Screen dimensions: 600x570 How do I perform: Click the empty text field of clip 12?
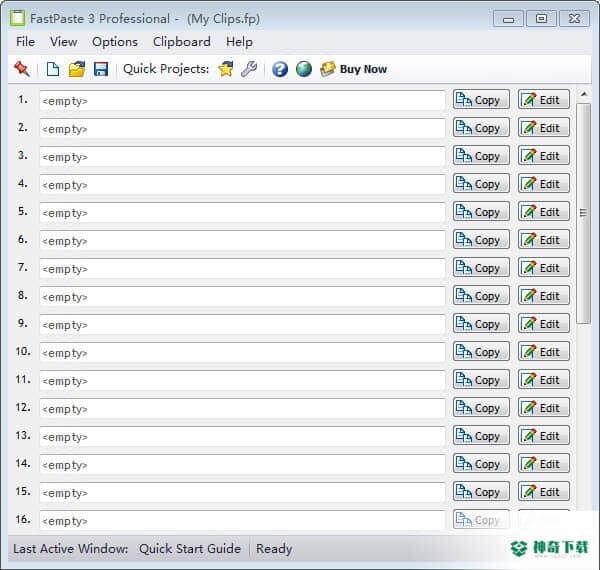click(x=242, y=408)
